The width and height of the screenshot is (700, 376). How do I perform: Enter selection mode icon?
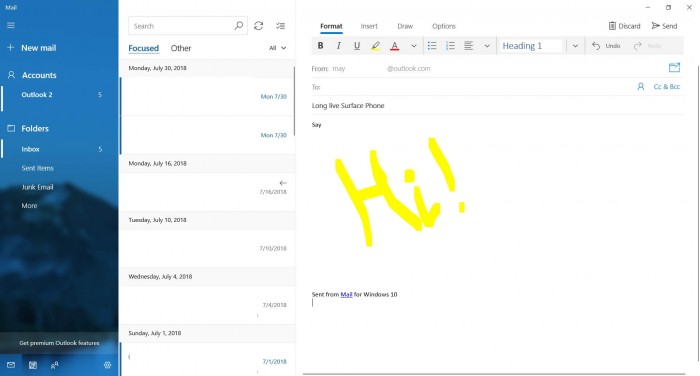click(x=280, y=26)
